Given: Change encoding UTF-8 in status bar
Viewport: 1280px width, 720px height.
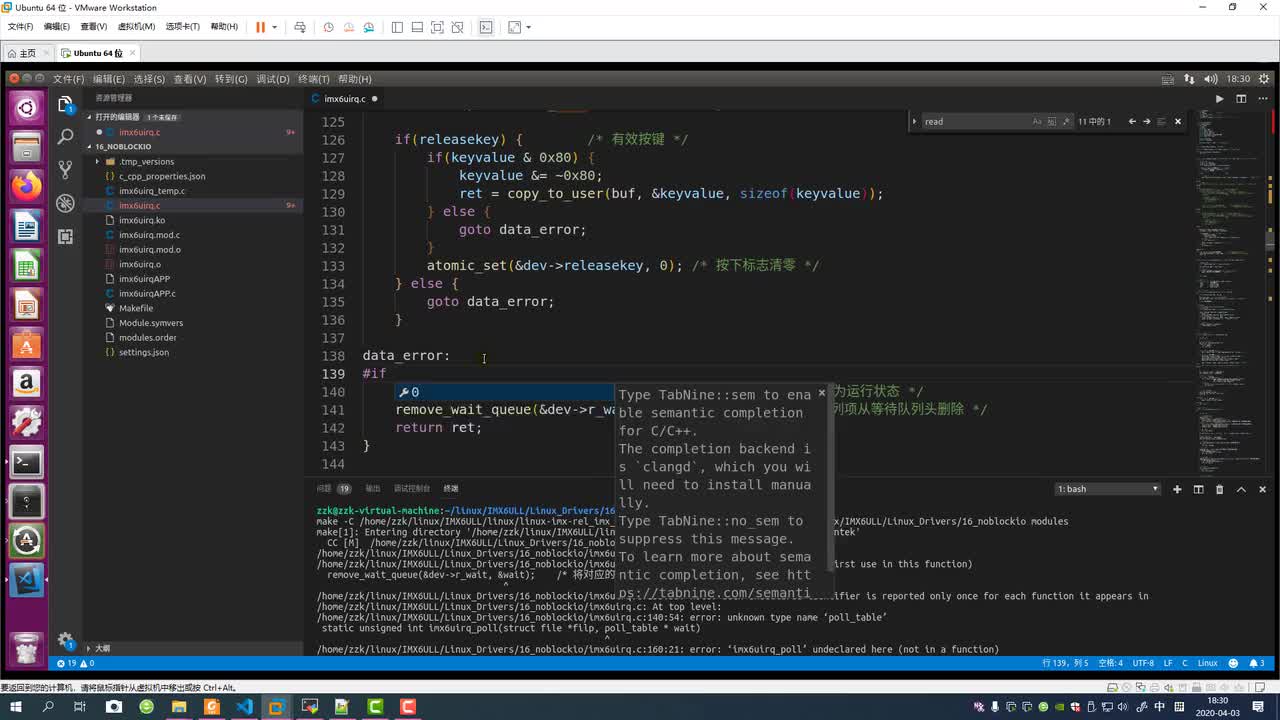Looking at the screenshot, I should [x=1143, y=663].
